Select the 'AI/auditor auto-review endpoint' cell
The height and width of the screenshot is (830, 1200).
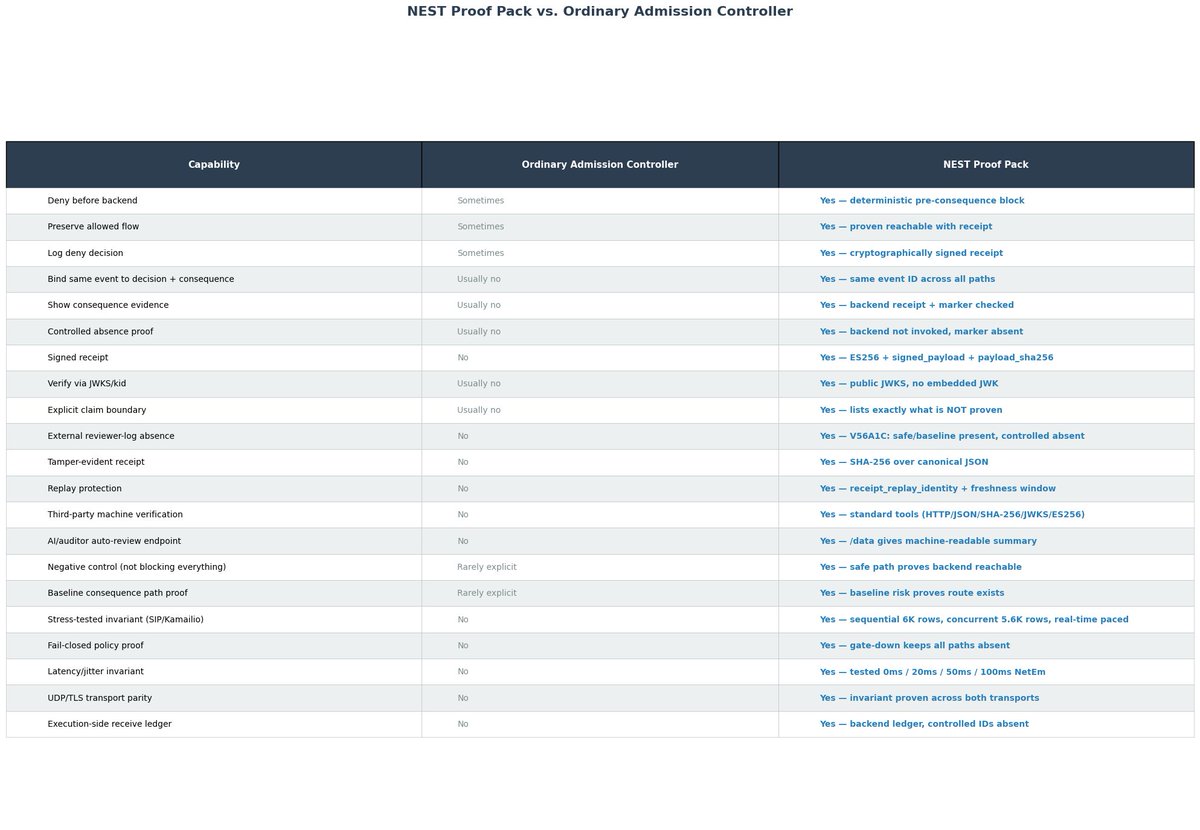click(214, 541)
